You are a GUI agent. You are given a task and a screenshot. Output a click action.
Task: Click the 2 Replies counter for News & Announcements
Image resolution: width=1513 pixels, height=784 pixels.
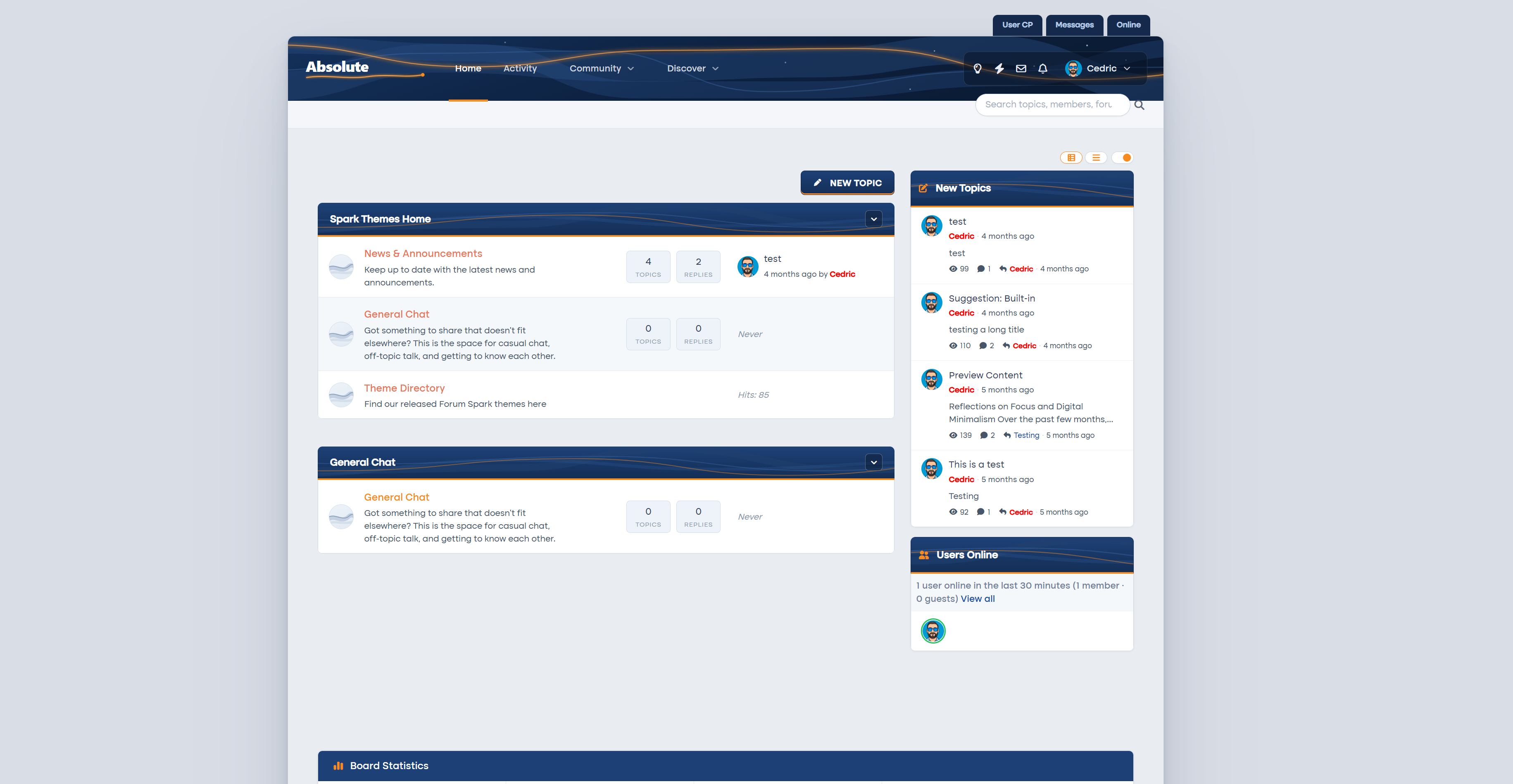click(698, 267)
